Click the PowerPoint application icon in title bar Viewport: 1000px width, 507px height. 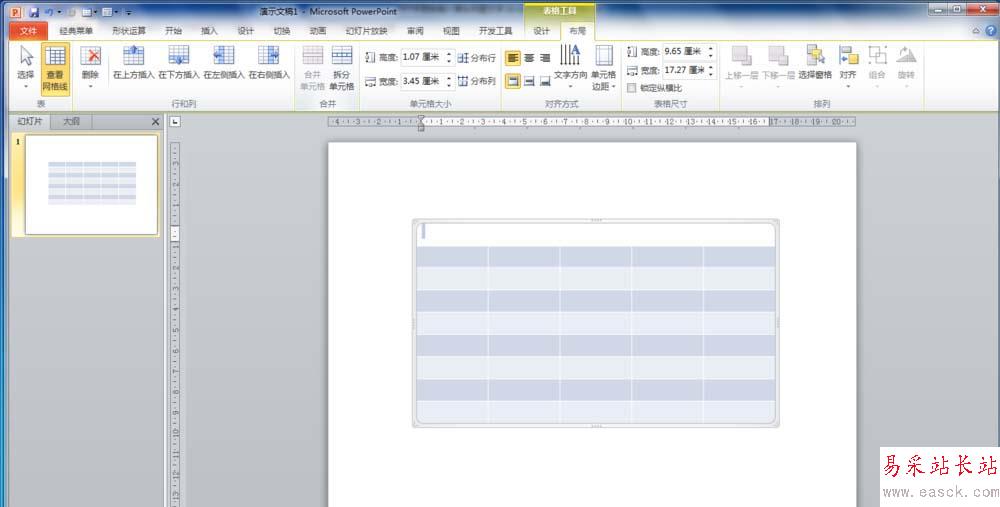(x=15, y=12)
